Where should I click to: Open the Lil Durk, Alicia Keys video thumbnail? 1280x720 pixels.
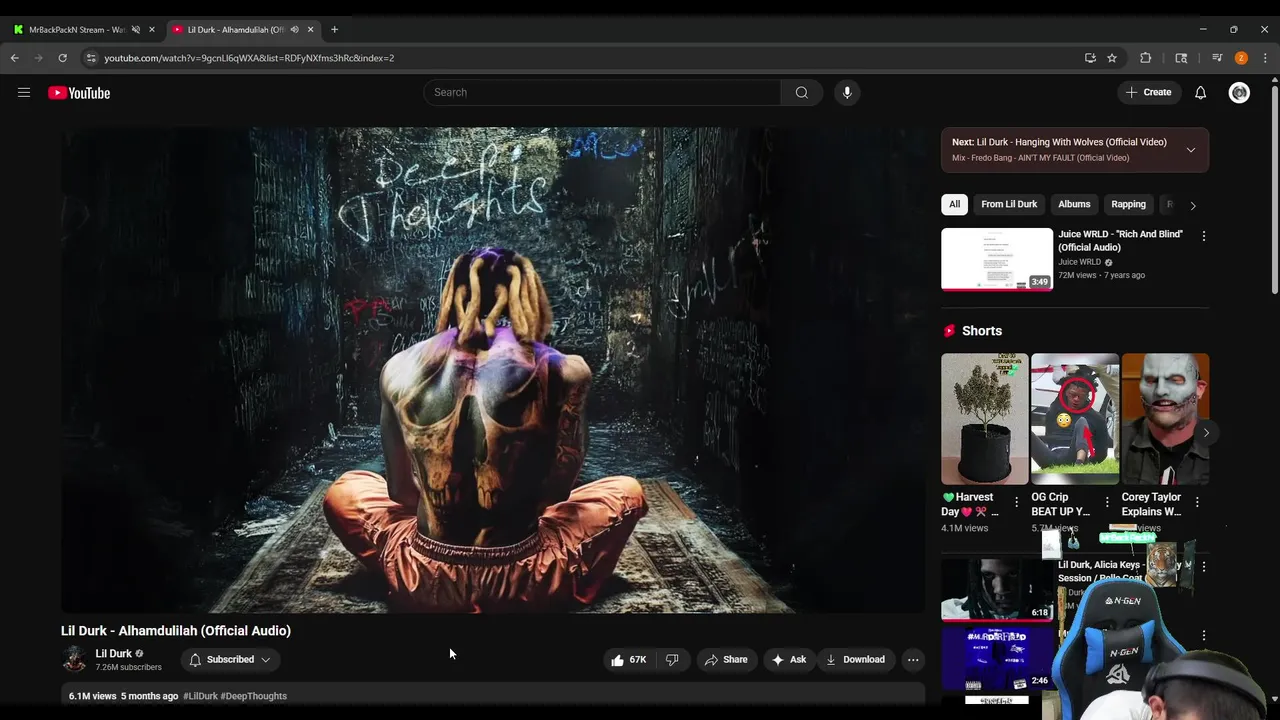(997, 590)
